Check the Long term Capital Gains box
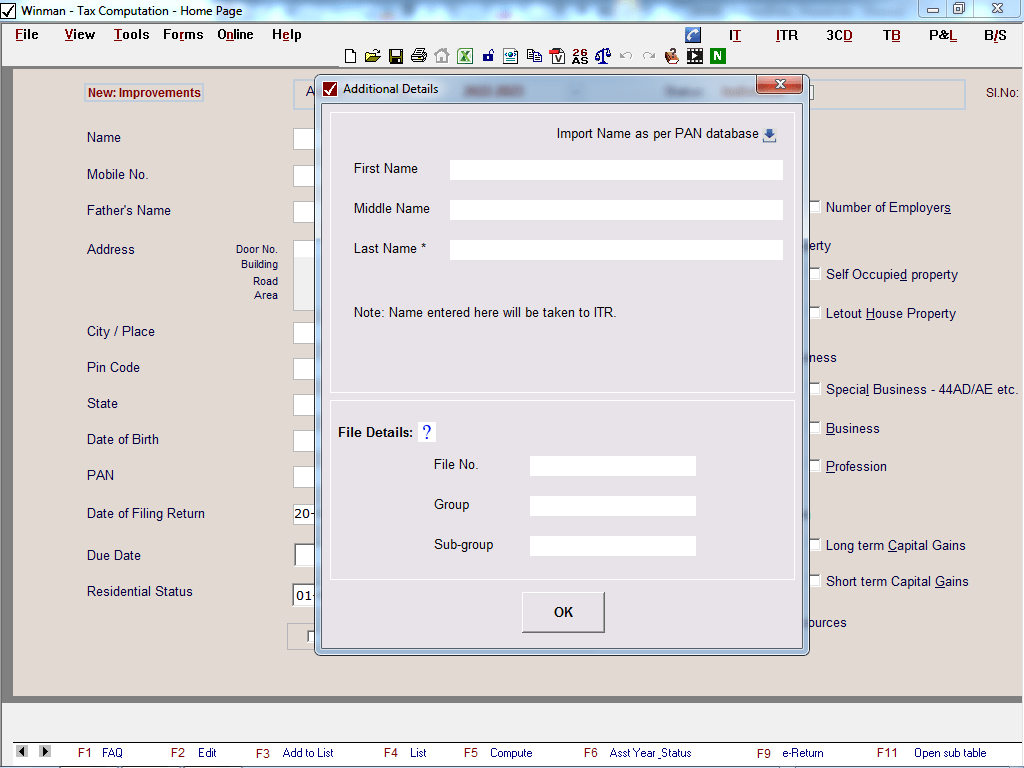1024x768 pixels. (815, 544)
